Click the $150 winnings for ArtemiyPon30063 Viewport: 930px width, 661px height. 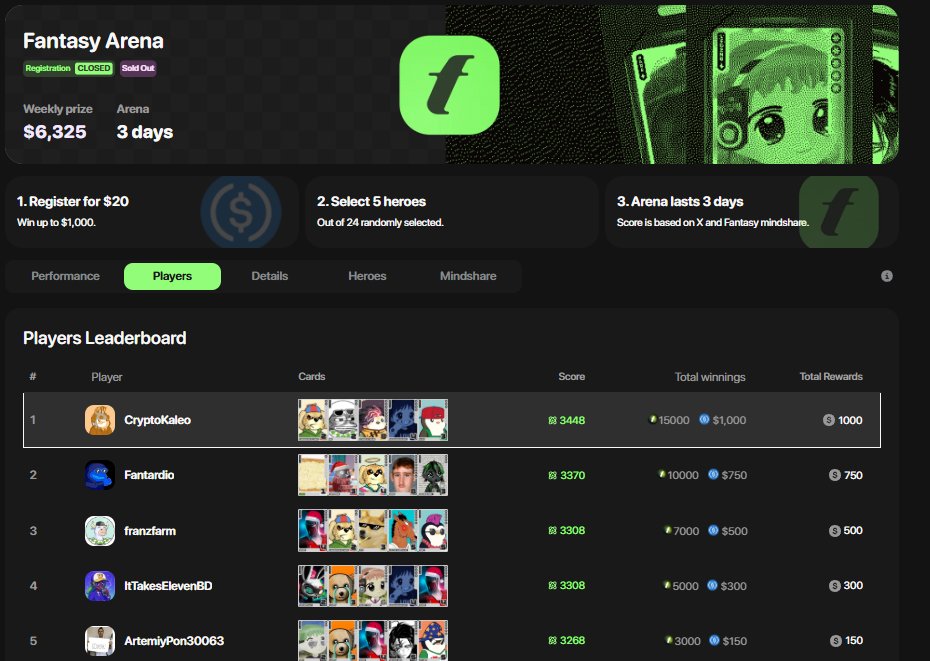(734, 641)
